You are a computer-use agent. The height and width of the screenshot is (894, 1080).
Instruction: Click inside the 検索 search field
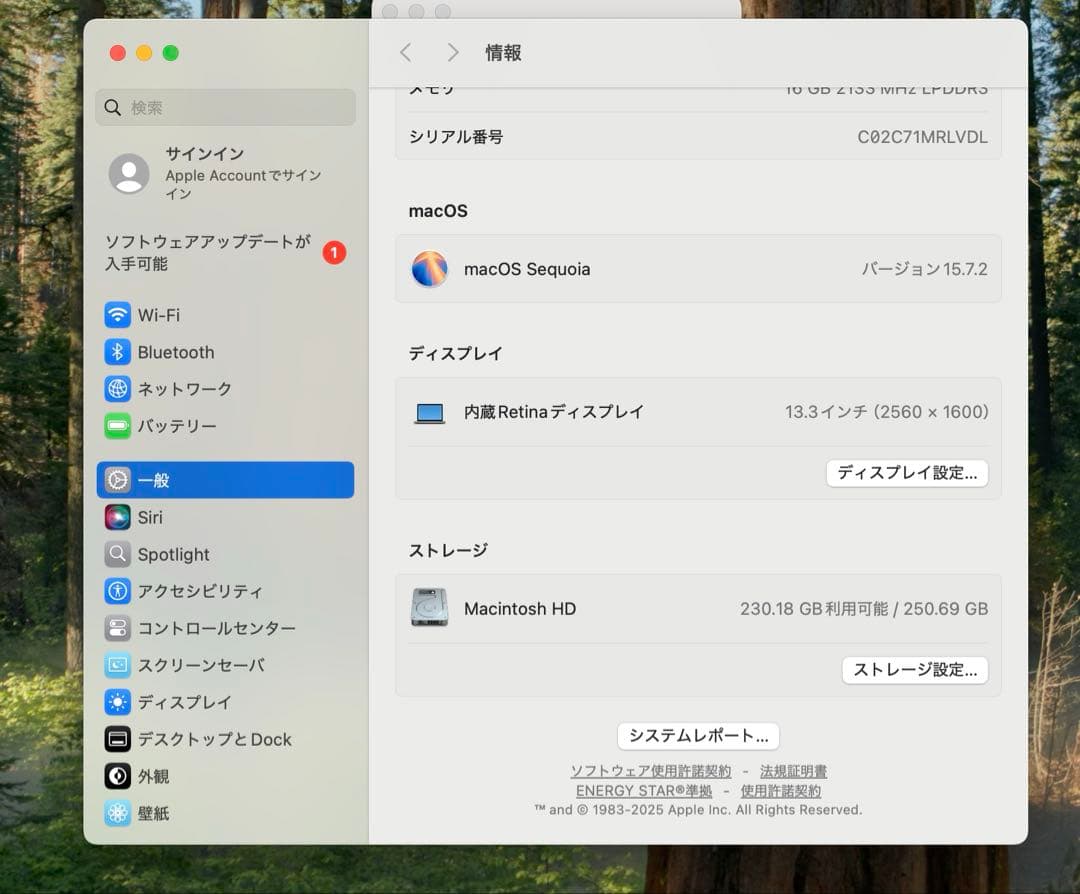coord(225,107)
